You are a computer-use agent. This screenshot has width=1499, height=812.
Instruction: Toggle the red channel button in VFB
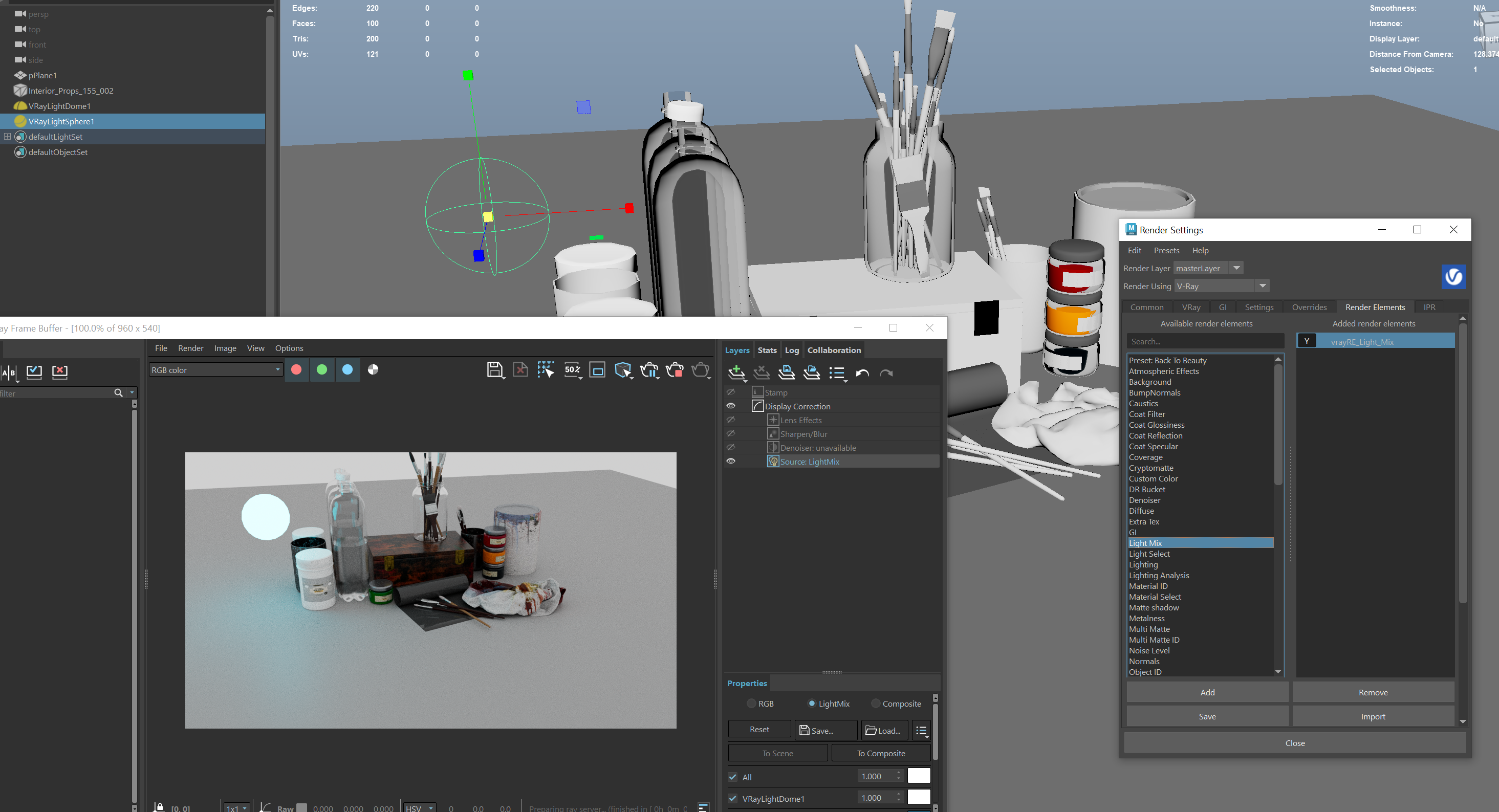click(x=296, y=369)
